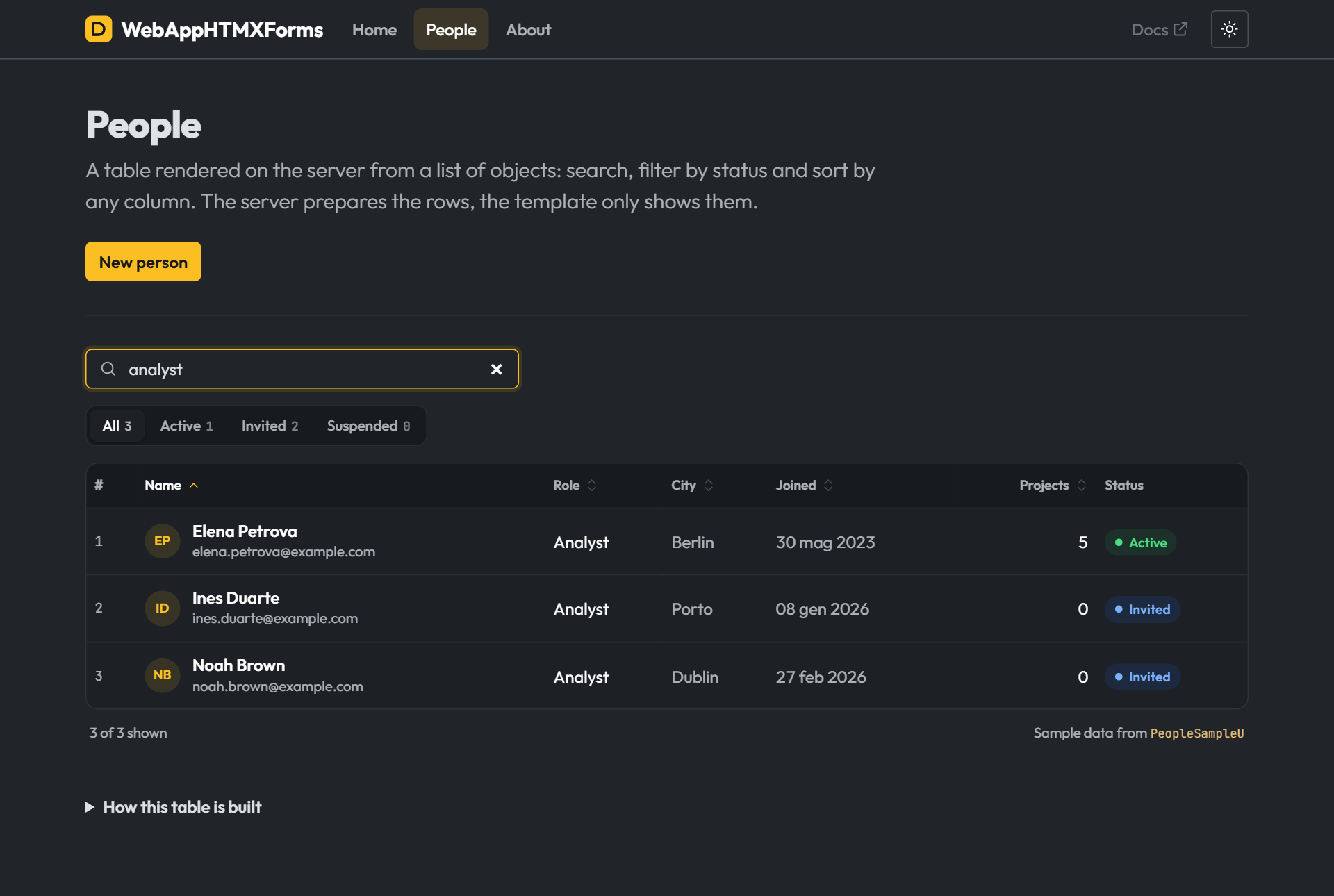Screen dimensions: 1334x896
Task: Click noah.brown@example.com email
Action: pos(278,687)
